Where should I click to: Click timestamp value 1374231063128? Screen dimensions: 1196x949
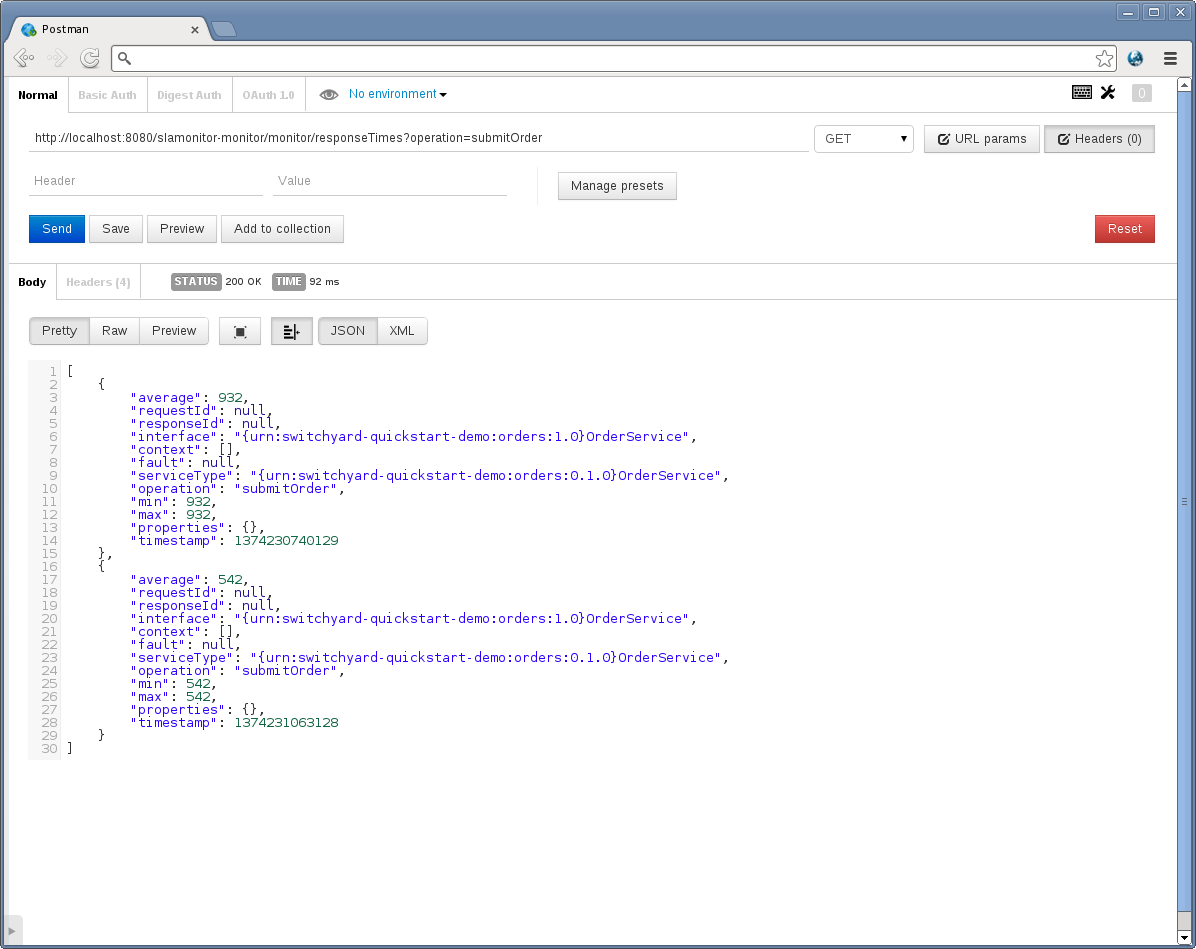[286, 723]
